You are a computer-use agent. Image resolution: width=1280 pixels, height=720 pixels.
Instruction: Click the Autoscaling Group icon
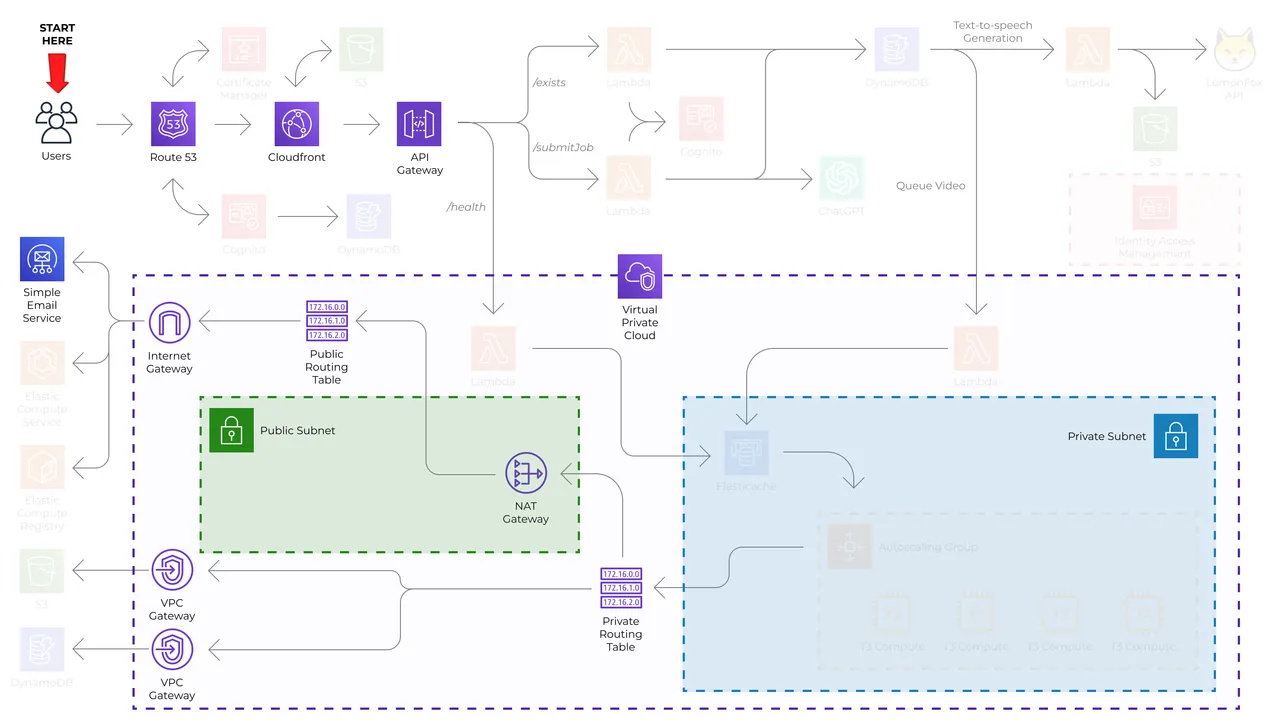849,547
